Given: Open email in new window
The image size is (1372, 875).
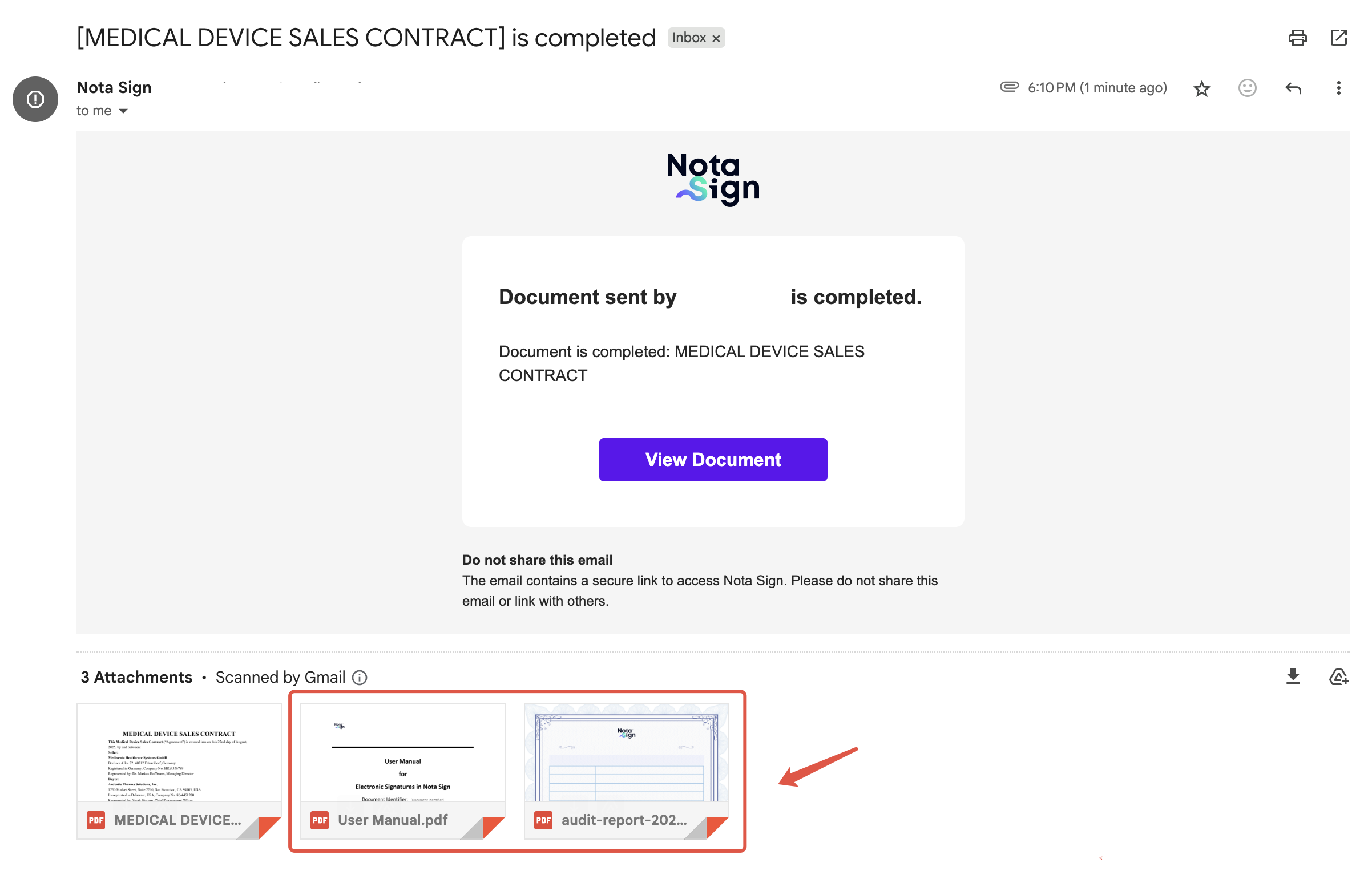Looking at the screenshot, I should point(1338,38).
